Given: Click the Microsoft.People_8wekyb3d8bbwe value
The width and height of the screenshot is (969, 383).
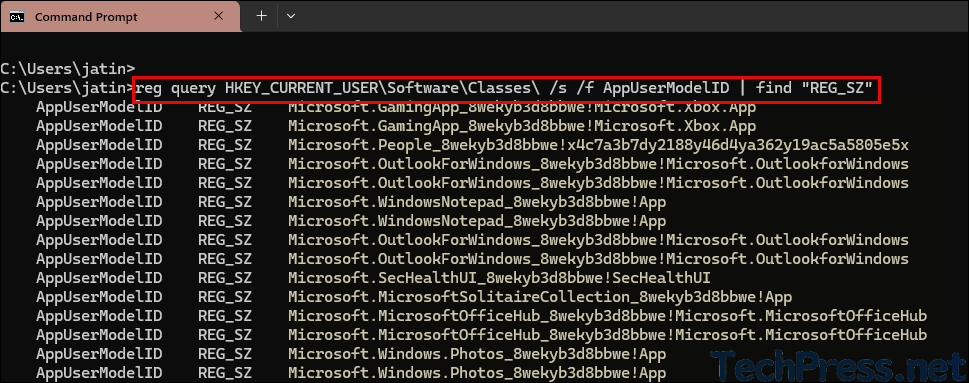Looking at the screenshot, I should pyautogui.click(x=598, y=145).
